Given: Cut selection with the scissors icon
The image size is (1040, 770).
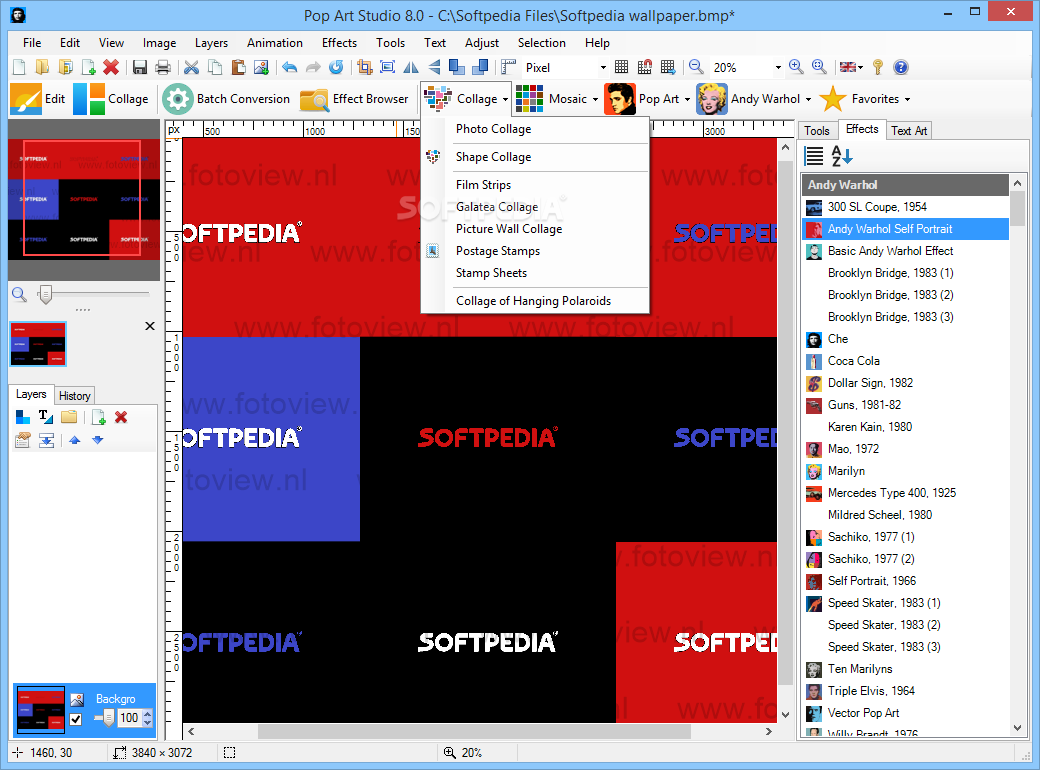Looking at the screenshot, I should (192, 67).
